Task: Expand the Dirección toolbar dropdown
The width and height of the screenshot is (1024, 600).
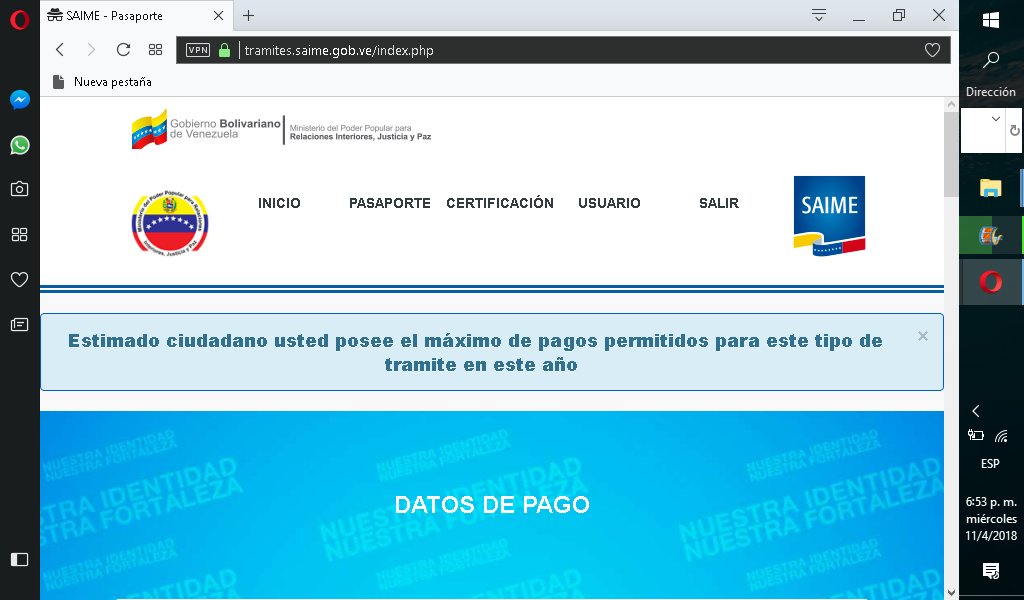Action: point(995,119)
